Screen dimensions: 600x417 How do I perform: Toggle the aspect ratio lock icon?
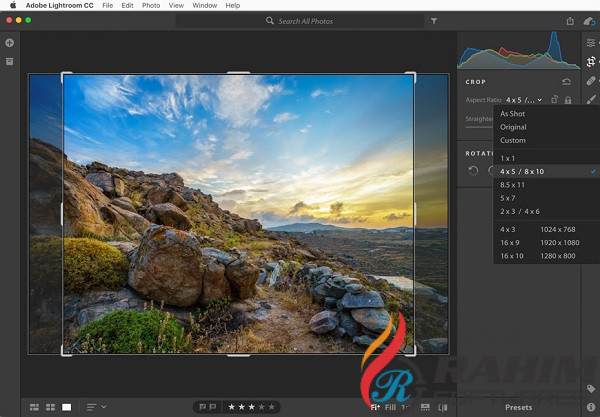[x=568, y=100]
